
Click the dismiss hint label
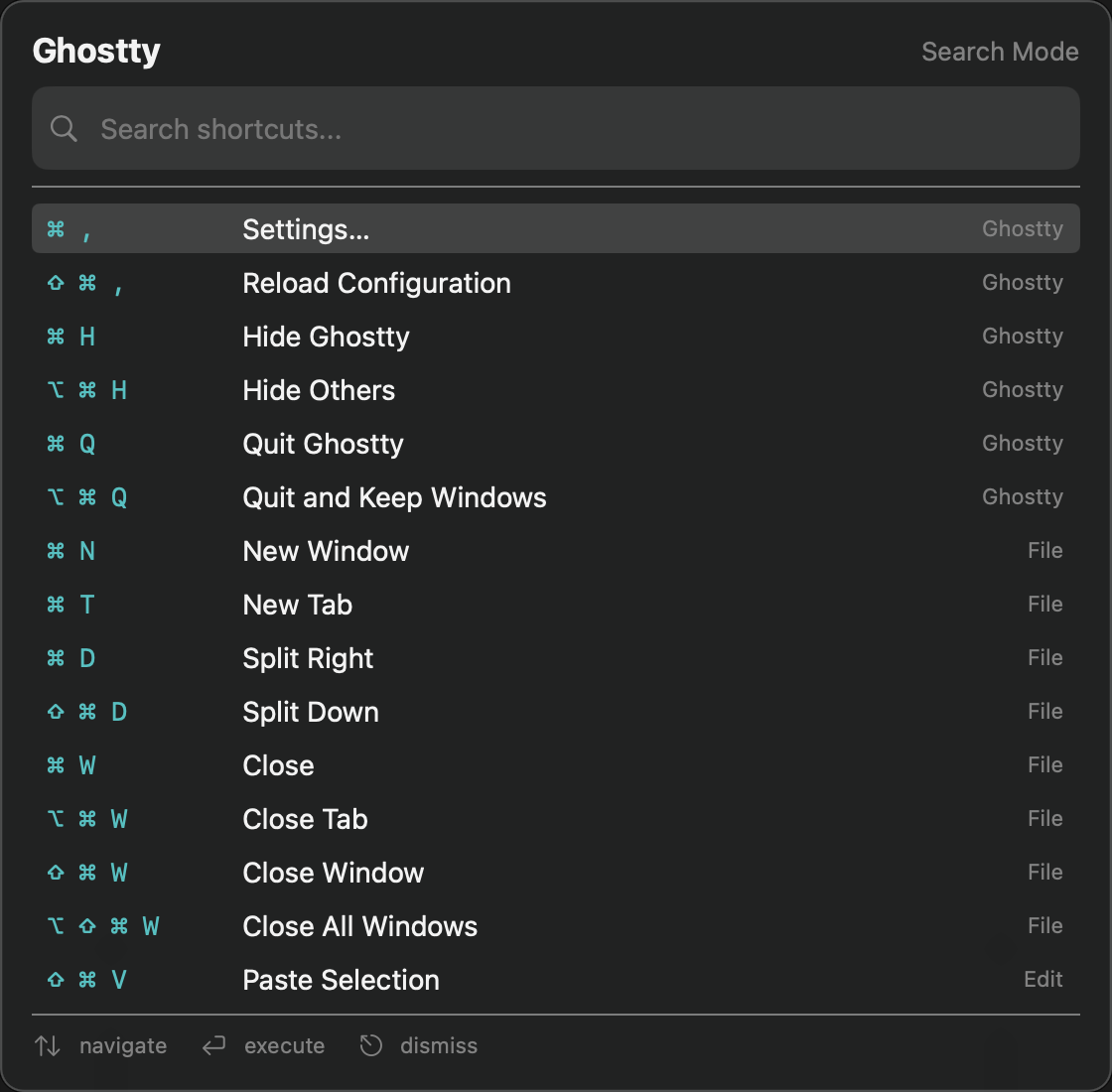[438, 1046]
